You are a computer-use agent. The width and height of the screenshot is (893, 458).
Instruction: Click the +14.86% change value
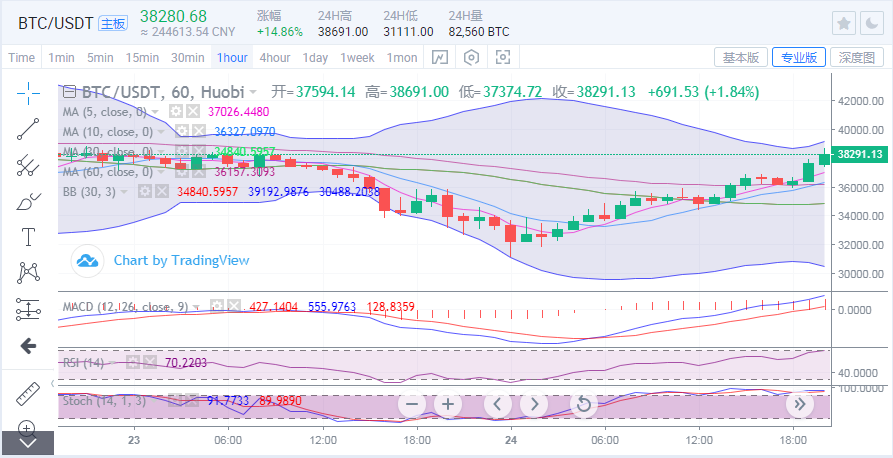(x=280, y=32)
